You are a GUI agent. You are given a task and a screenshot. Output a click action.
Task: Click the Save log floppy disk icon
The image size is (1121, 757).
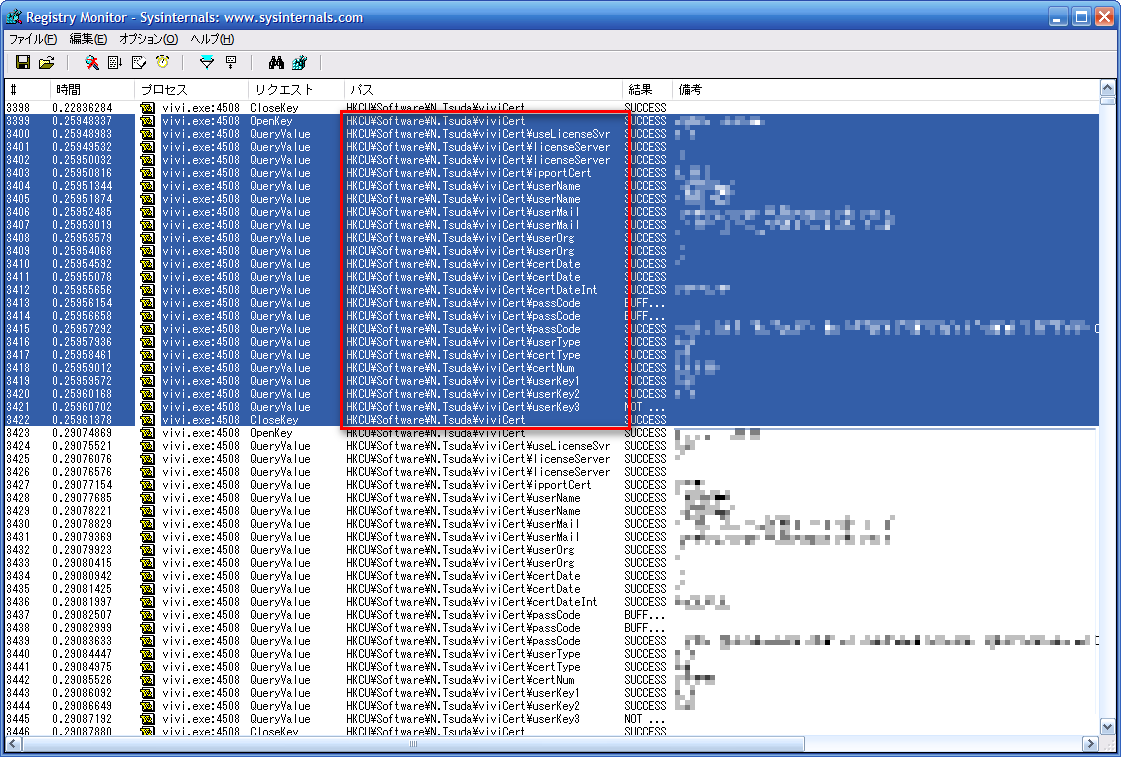click(x=23, y=63)
